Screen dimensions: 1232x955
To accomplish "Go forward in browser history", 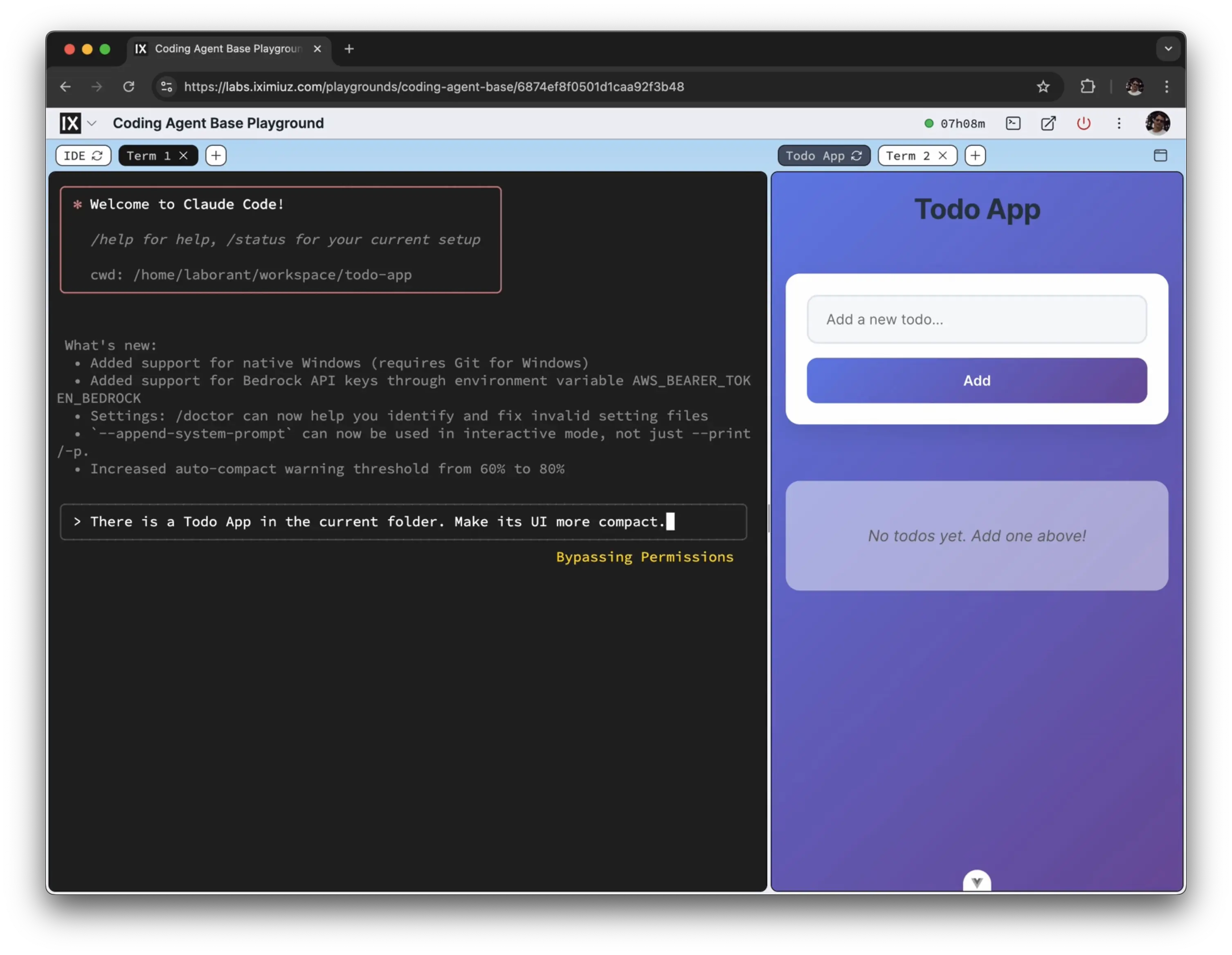I will (x=97, y=86).
